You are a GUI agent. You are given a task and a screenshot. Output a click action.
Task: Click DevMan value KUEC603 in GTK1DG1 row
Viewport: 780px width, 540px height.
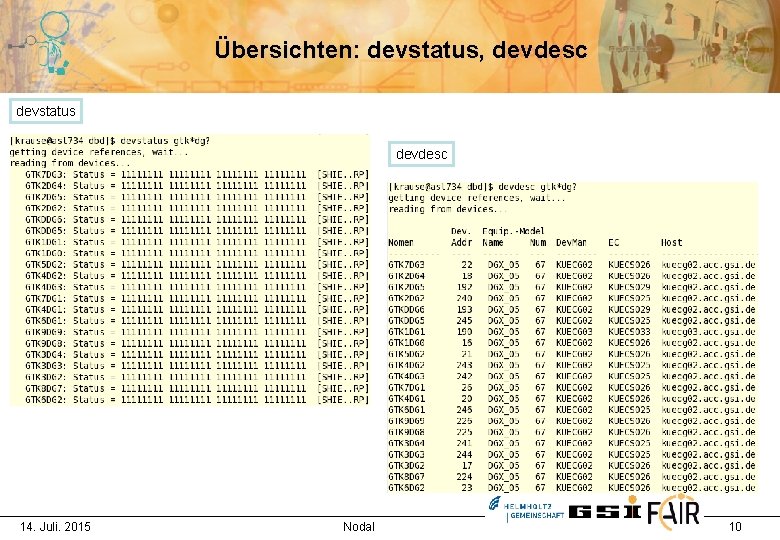[574, 332]
